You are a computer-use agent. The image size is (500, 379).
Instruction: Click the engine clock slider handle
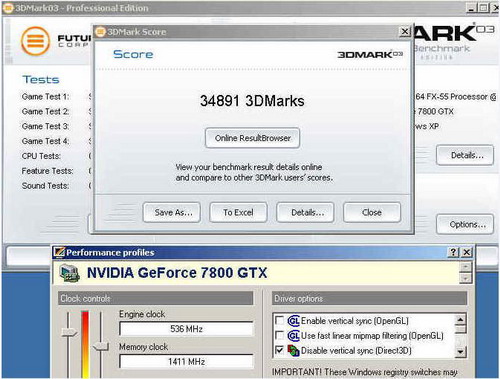(69, 332)
